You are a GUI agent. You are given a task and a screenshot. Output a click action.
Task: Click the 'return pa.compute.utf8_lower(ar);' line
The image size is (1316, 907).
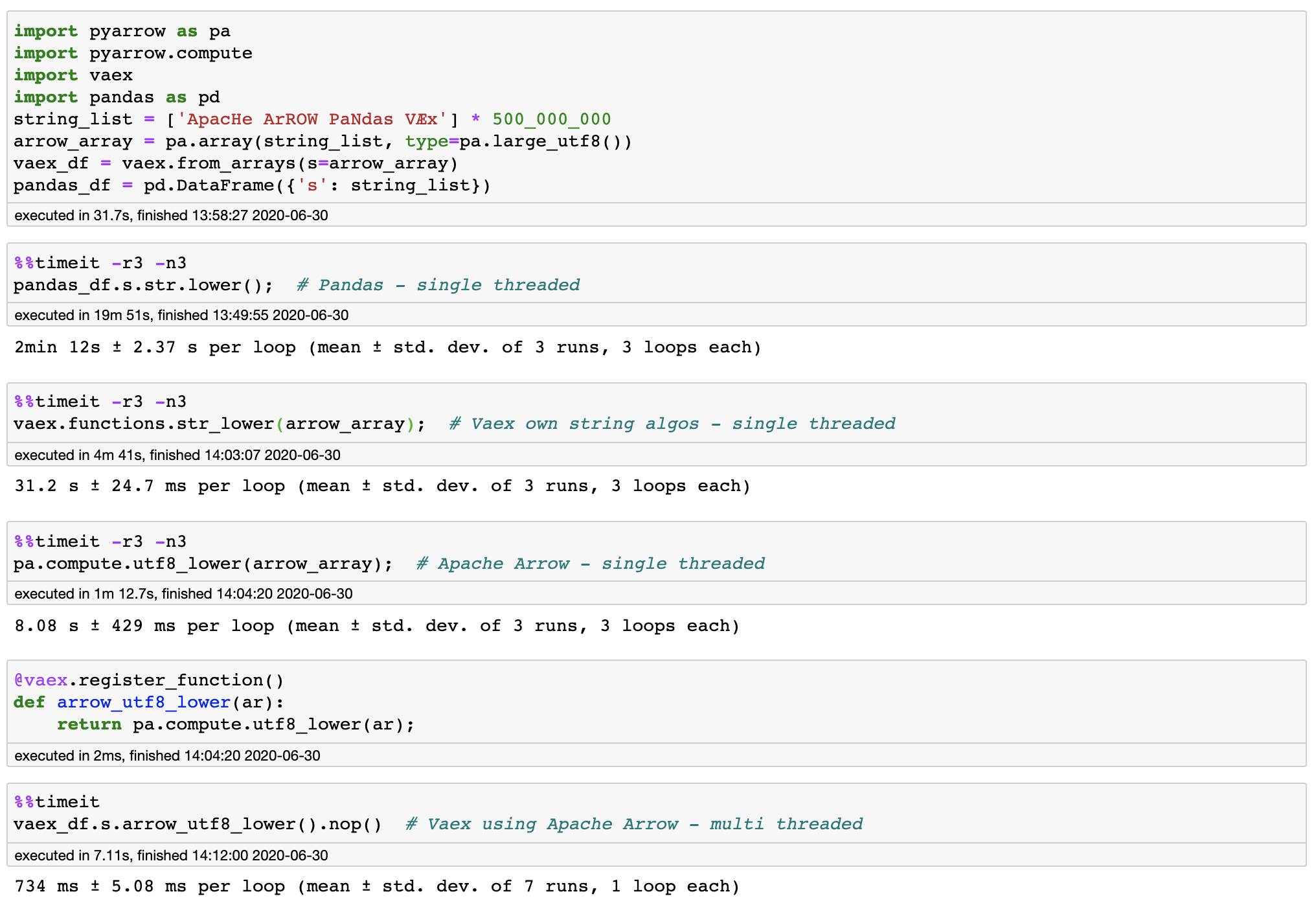236,724
